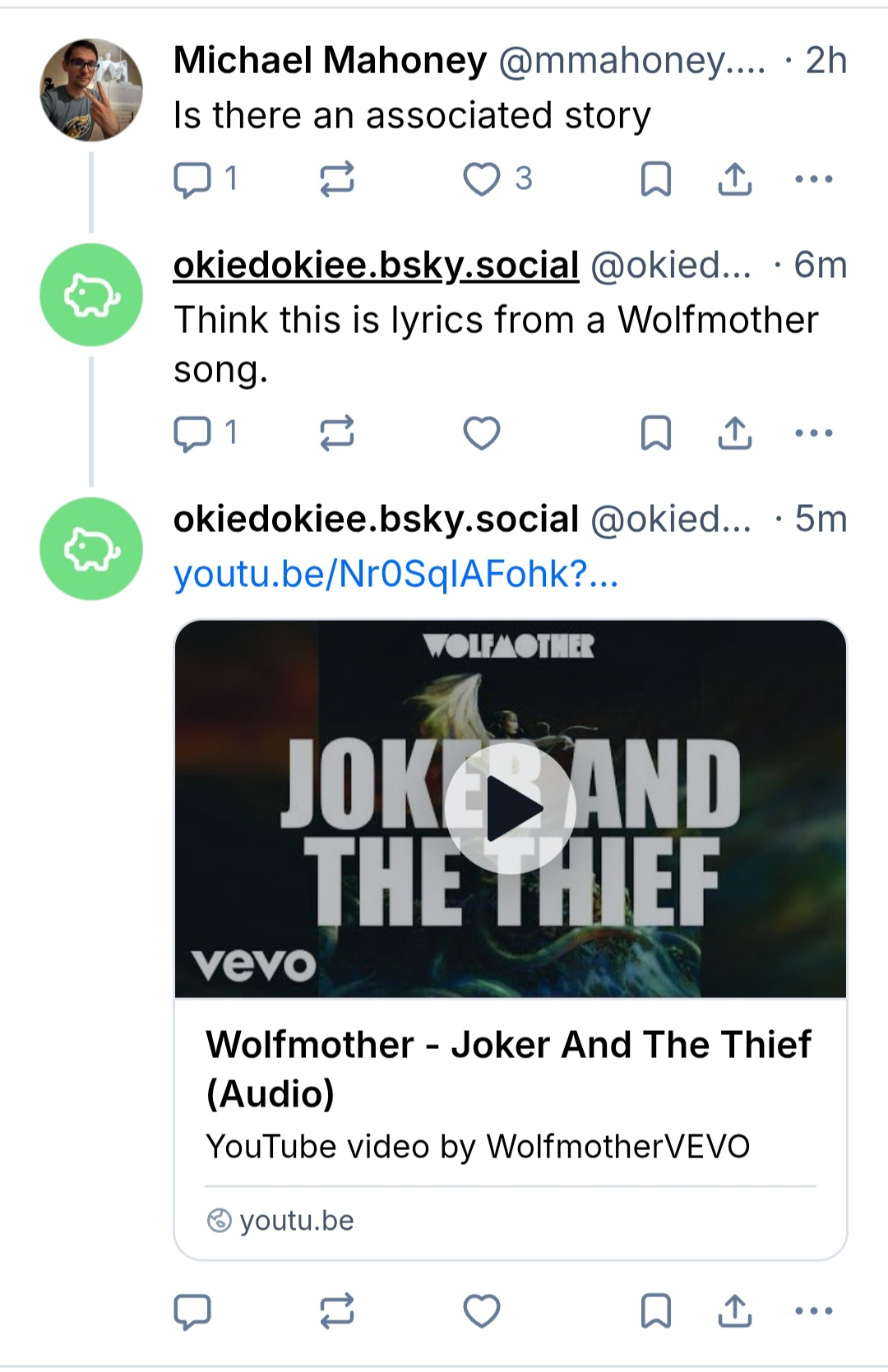Screen dimensions: 888x1372
Task: Open more options on the YouTube link post
Action: 814,1311
